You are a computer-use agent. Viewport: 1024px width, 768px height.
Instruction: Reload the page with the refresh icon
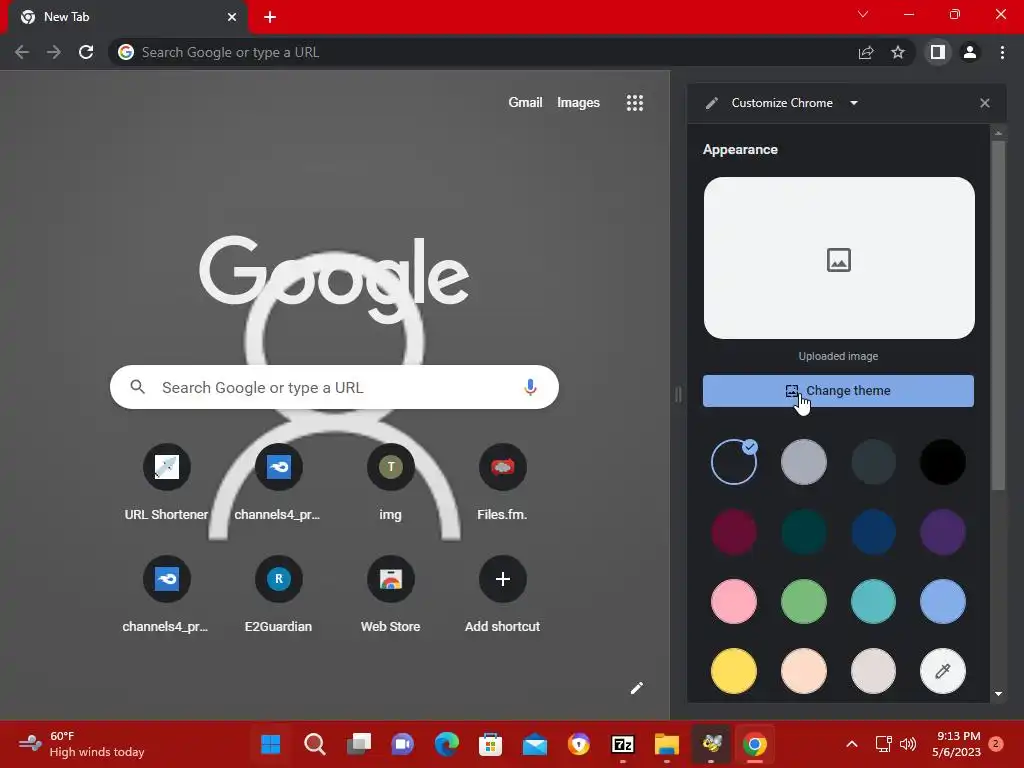[x=86, y=52]
